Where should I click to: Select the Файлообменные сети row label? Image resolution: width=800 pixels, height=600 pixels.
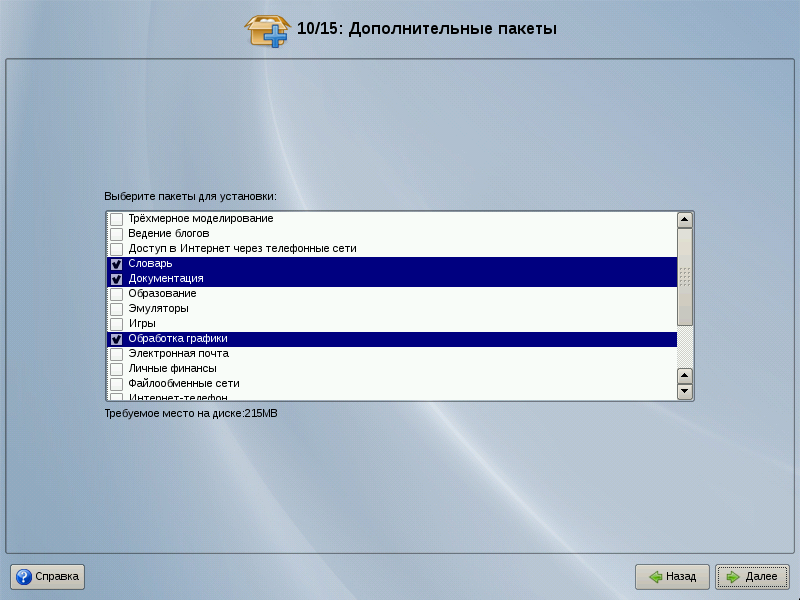pyautogui.click(x=183, y=384)
